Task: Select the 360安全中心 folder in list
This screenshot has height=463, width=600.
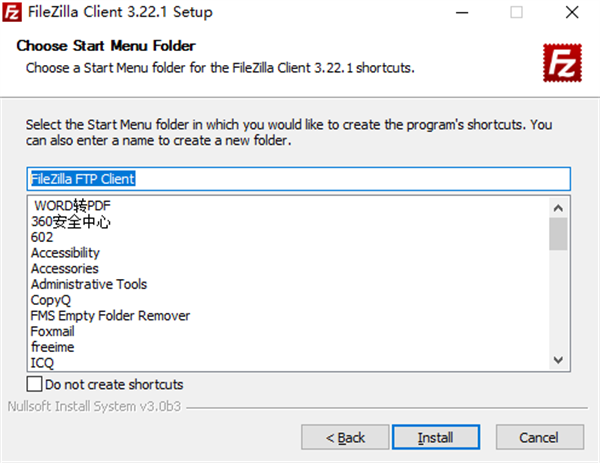Action: pos(71,222)
